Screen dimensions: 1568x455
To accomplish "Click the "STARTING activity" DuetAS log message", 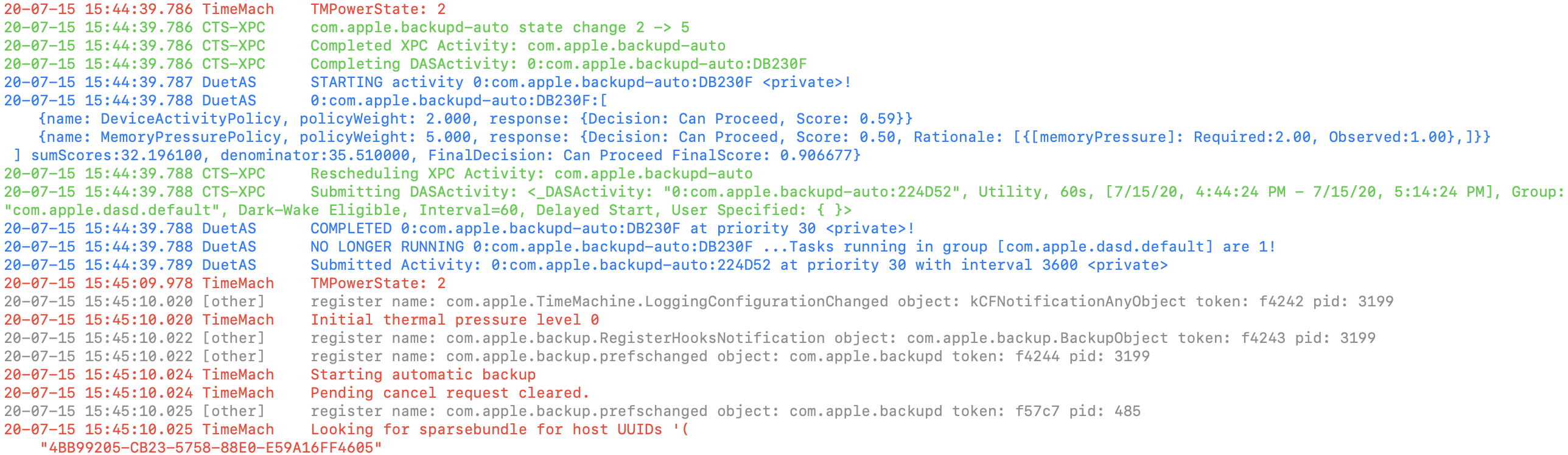I will point(580,82).
